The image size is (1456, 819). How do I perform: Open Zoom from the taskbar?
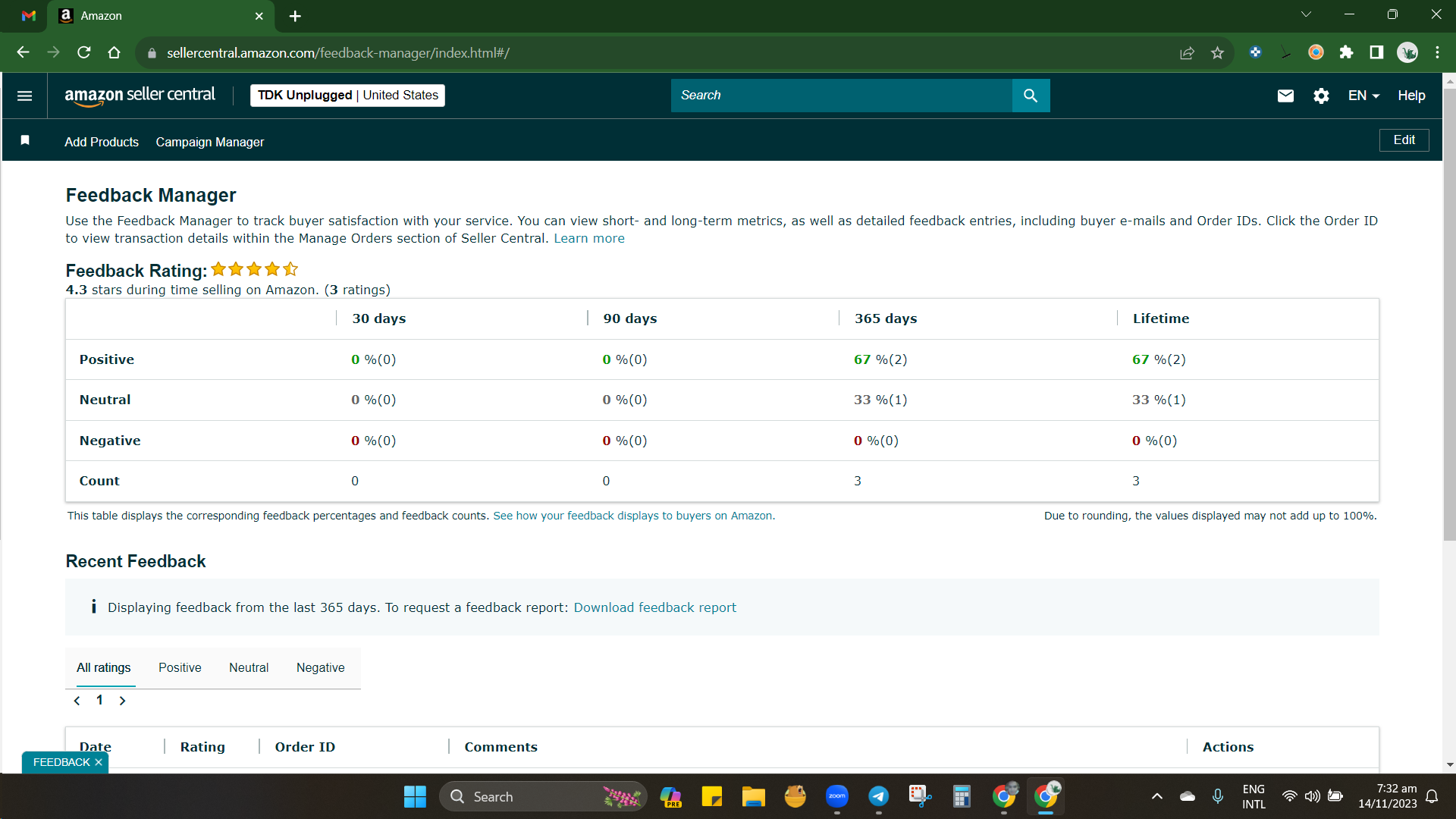pos(837,796)
